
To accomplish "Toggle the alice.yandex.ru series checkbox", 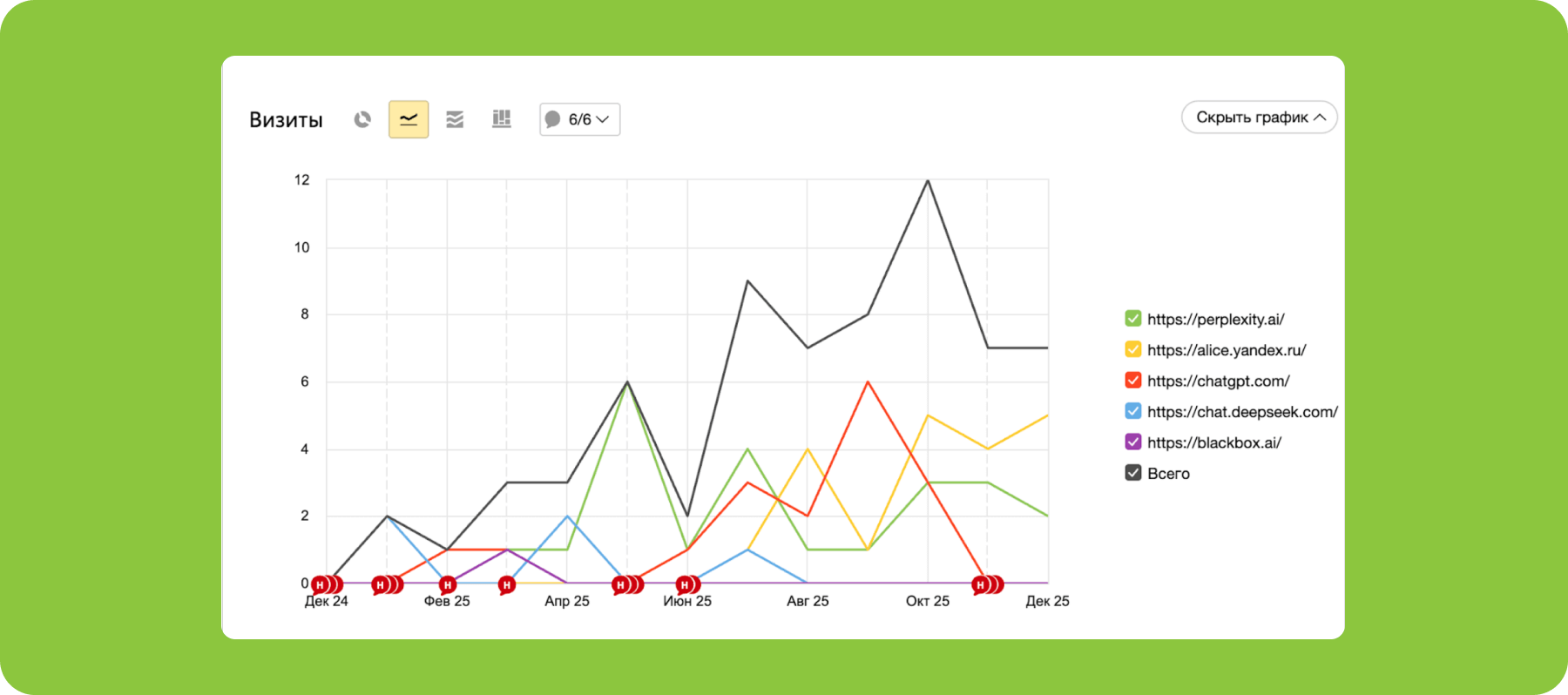I will tap(1133, 349).
